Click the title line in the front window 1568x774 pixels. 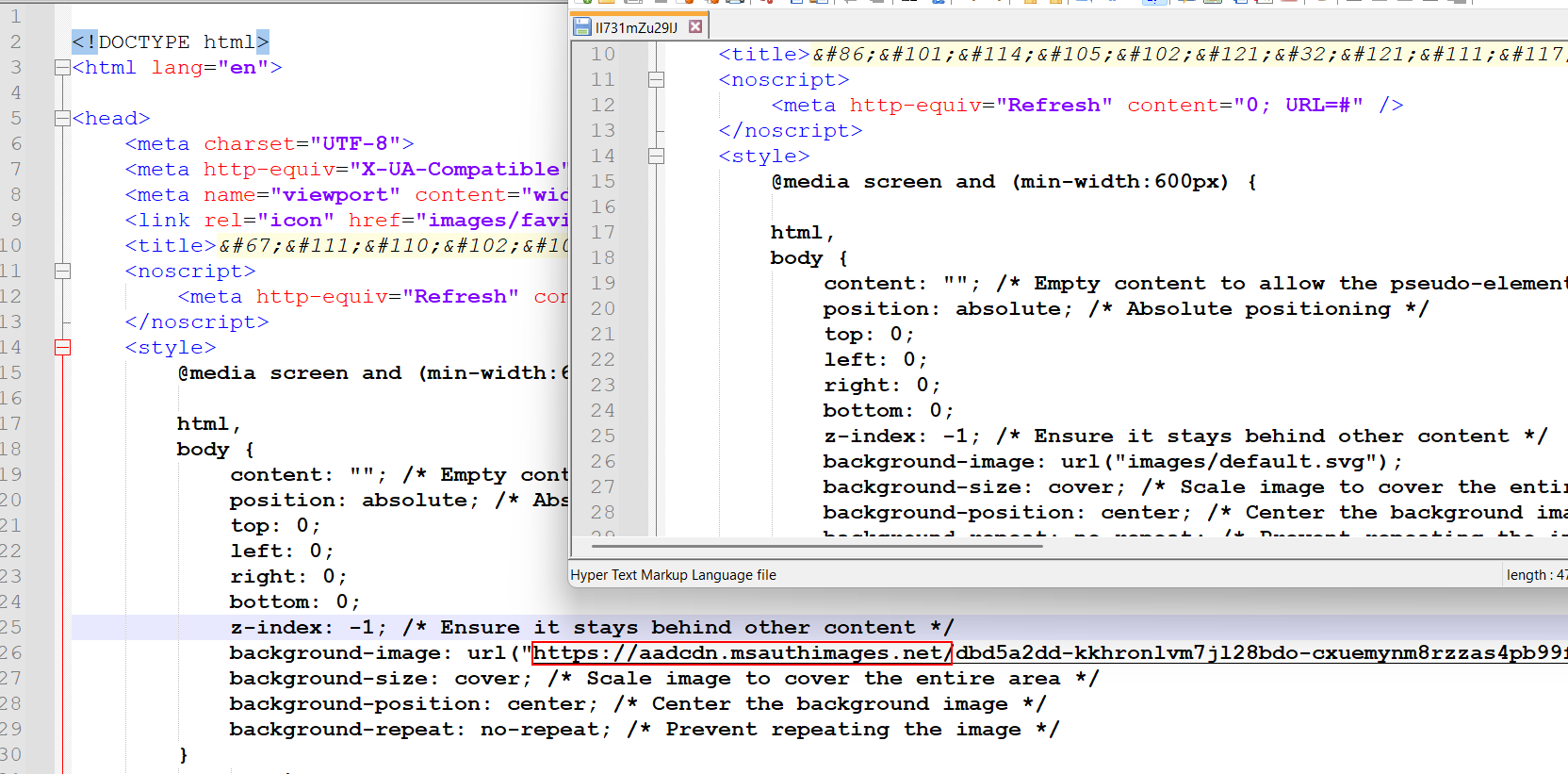(x=1143, y=55)
